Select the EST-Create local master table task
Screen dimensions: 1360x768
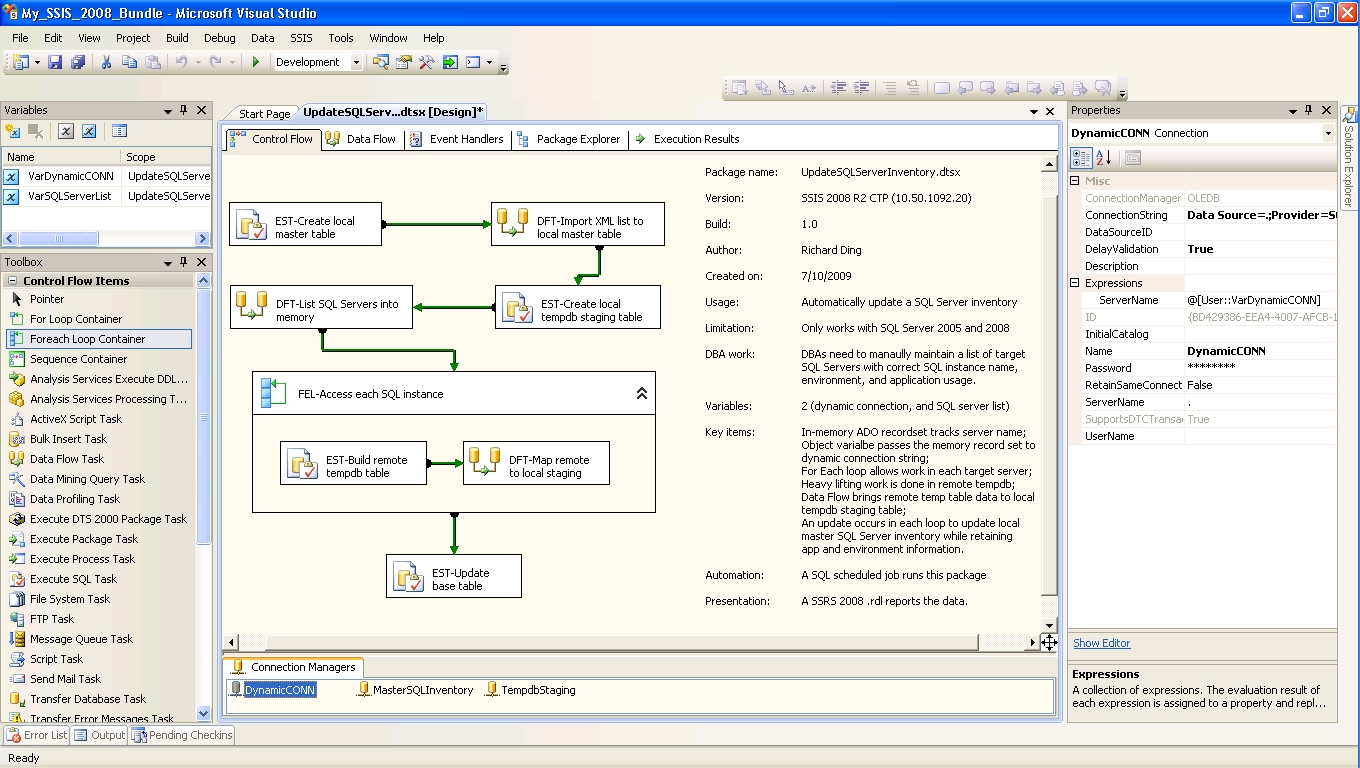pyautogui.click(x=306, y=224)
